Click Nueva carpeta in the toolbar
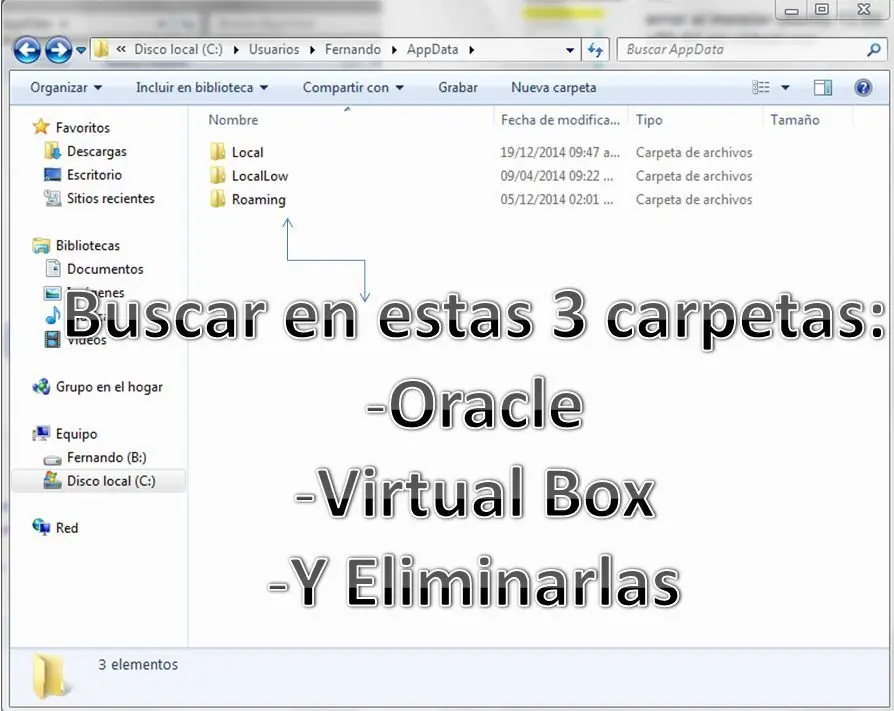 pyautogui.click(x=554, y=88)
